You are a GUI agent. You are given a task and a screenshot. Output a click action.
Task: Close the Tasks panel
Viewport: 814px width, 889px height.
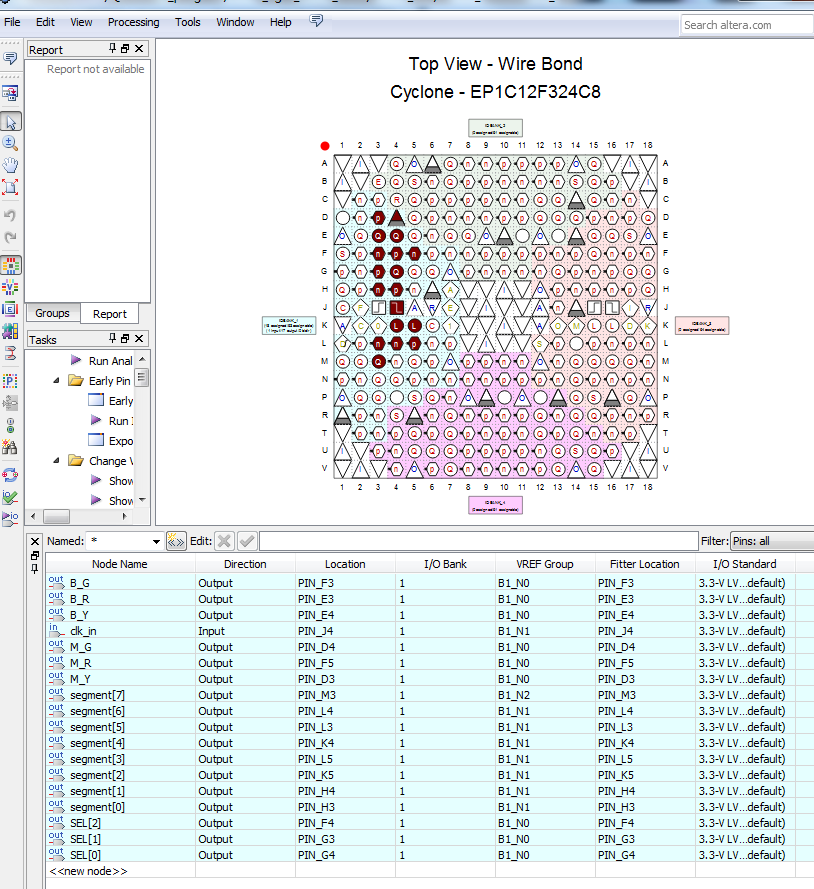pos(139,338)
